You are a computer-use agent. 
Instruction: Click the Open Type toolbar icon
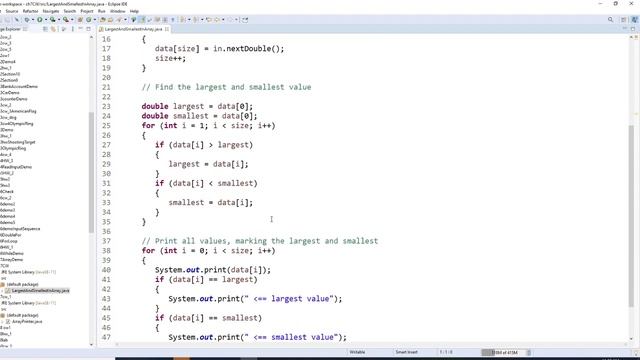[102, 20]
